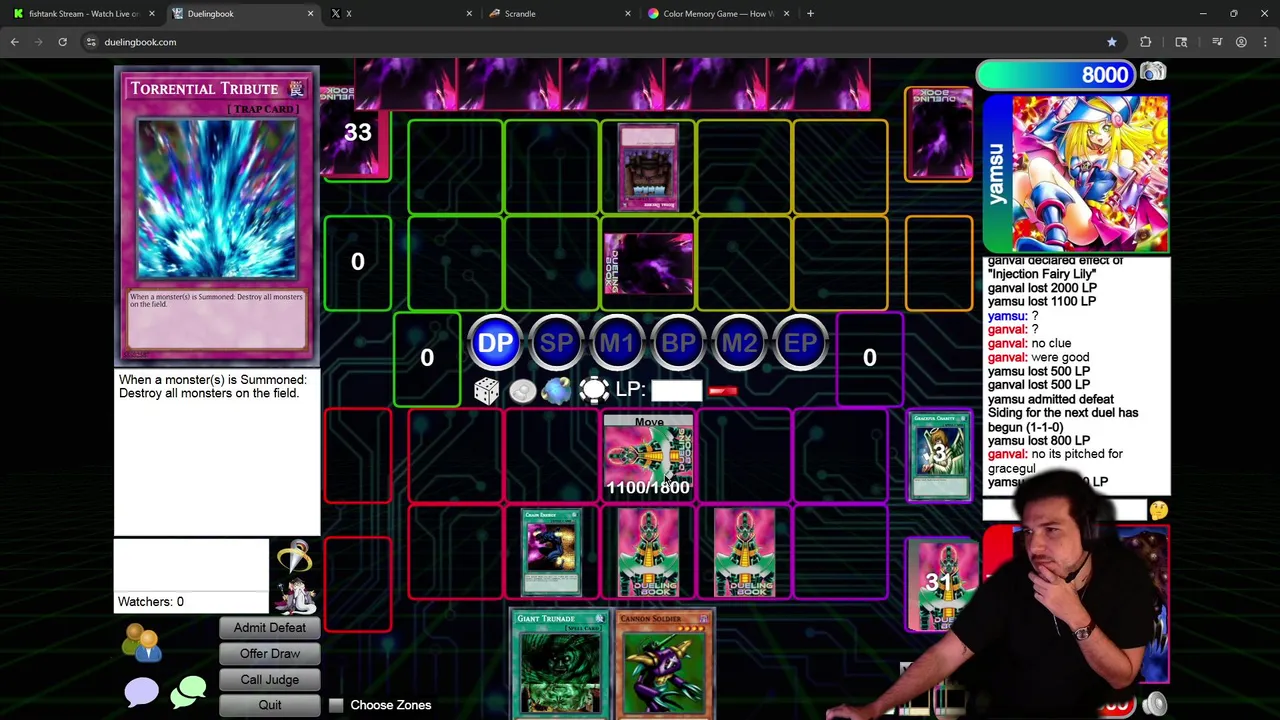Viewport: 1280px width, 720px height.
Task: Go back using browser back arrow
Action: (15, 42)
